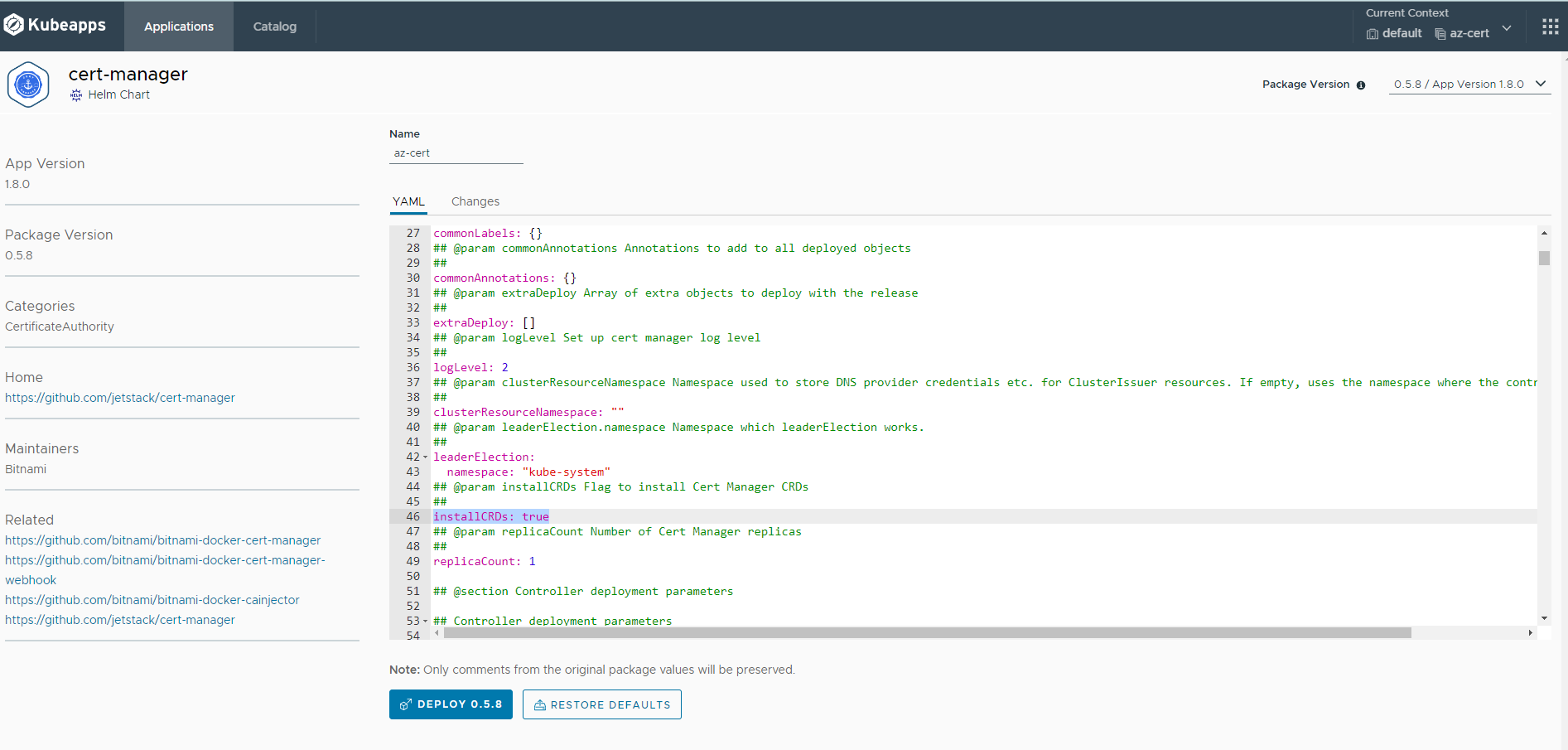The image size is (1568, 750).
Task: Click the CertificateAuthority category text
Action: coord(60,327)
